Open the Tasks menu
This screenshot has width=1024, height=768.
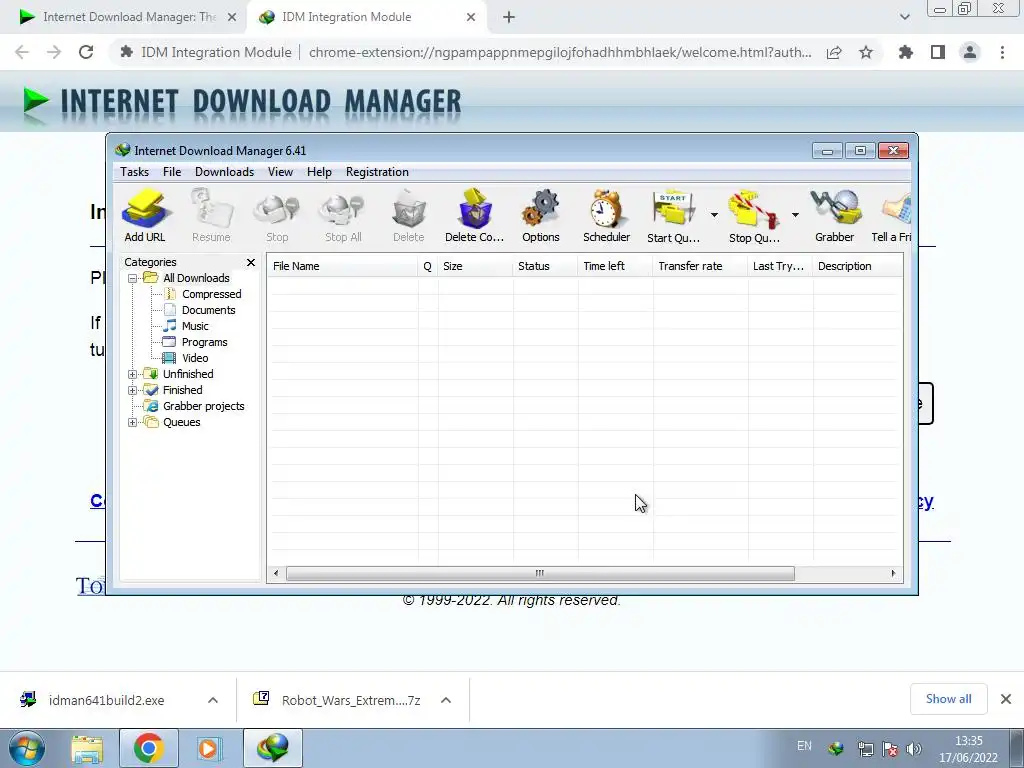(135, 172)
